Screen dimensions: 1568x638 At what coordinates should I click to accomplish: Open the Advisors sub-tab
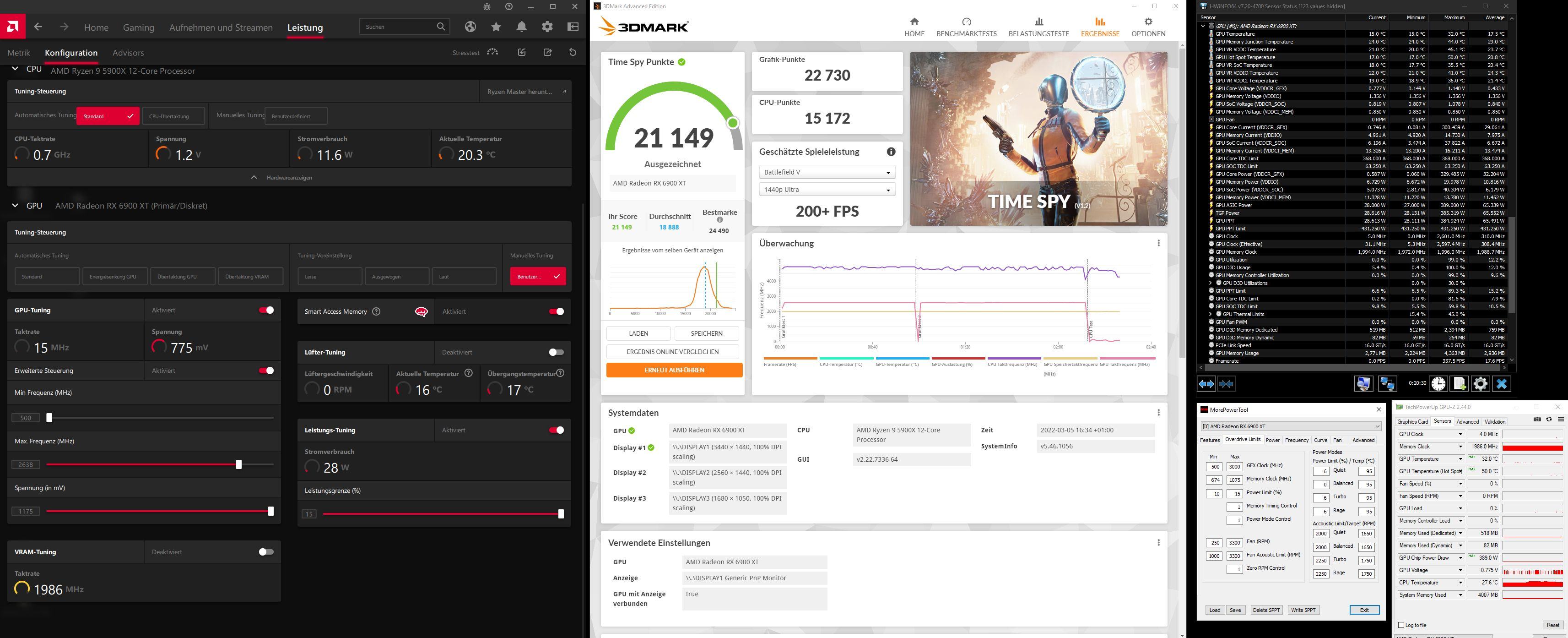point(128,53)
